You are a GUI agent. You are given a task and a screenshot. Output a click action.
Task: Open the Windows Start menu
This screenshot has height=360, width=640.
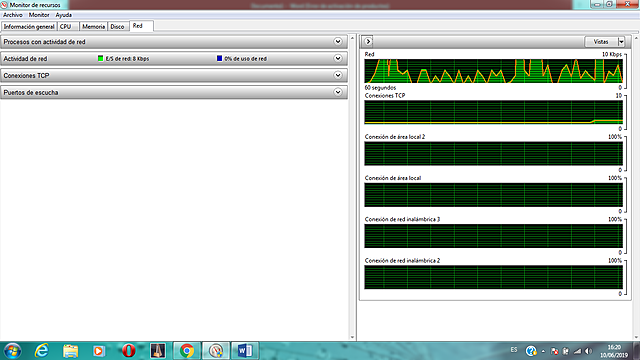[12, 351]
